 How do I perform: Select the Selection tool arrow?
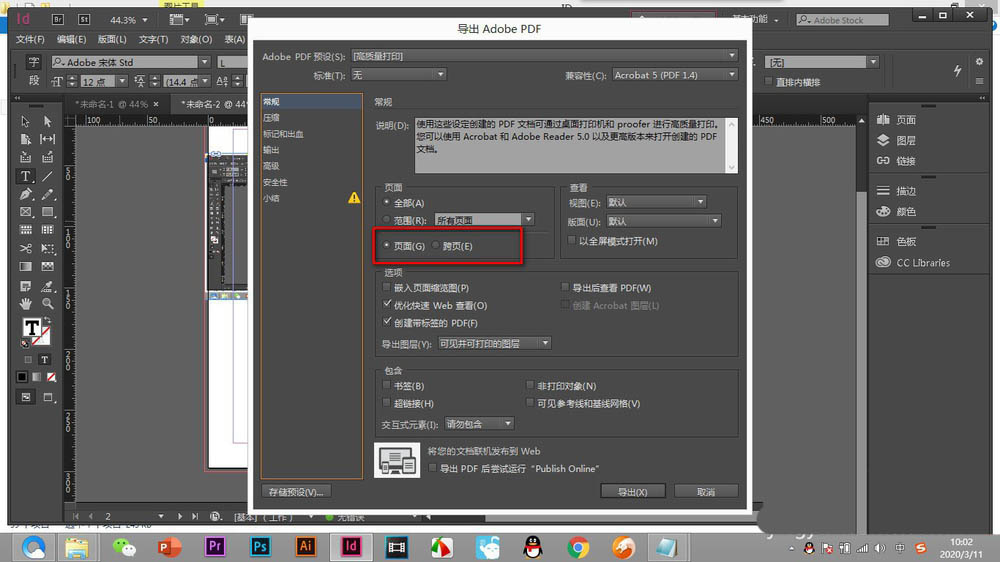(x=26, y=121)
